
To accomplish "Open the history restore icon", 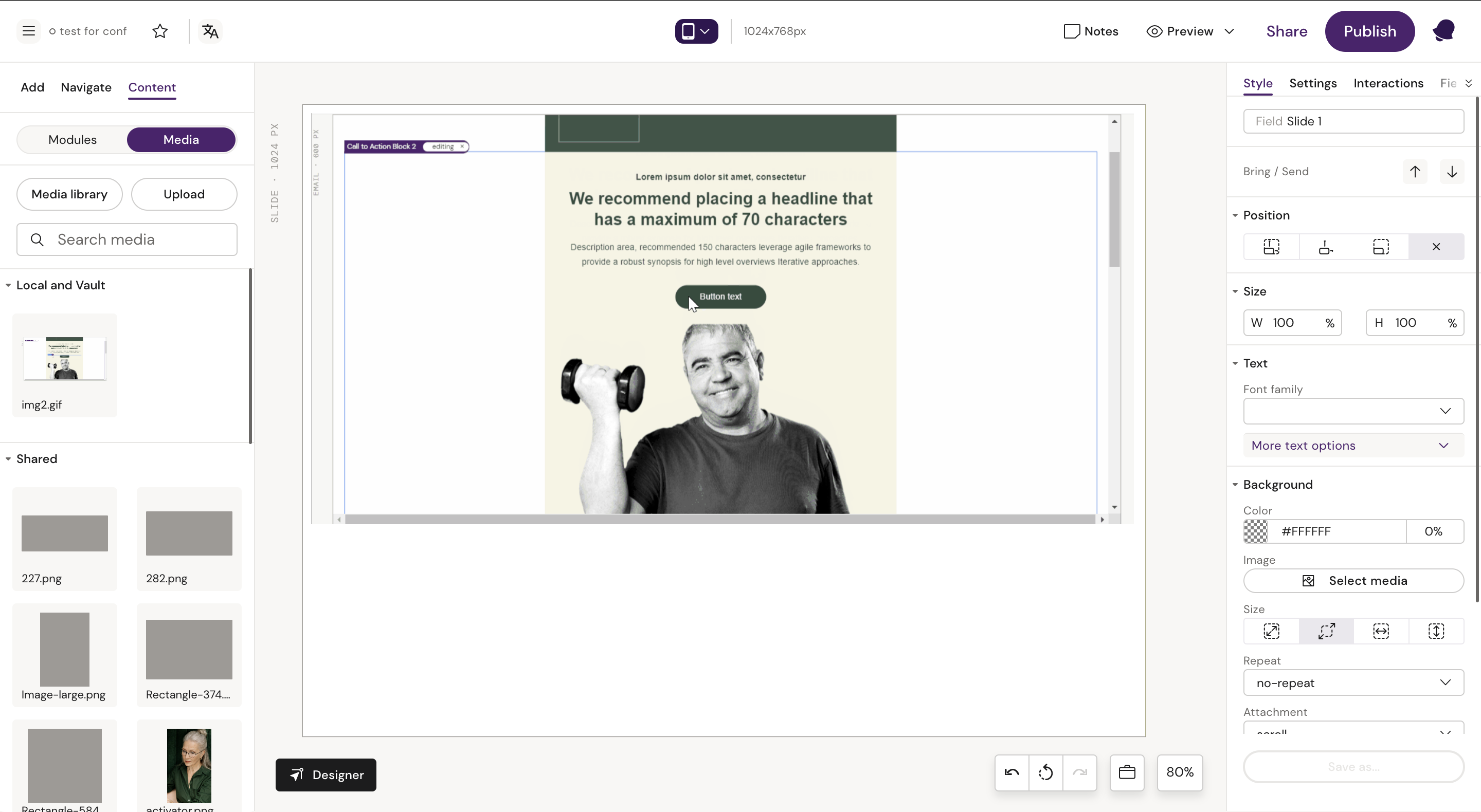I will pos(1046,772).
